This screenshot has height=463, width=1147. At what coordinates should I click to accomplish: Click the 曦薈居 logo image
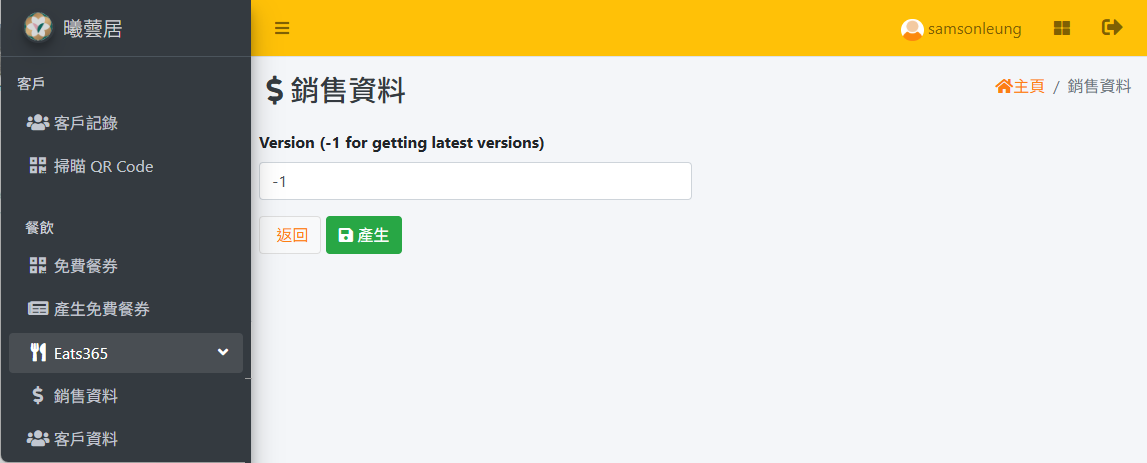38,28
